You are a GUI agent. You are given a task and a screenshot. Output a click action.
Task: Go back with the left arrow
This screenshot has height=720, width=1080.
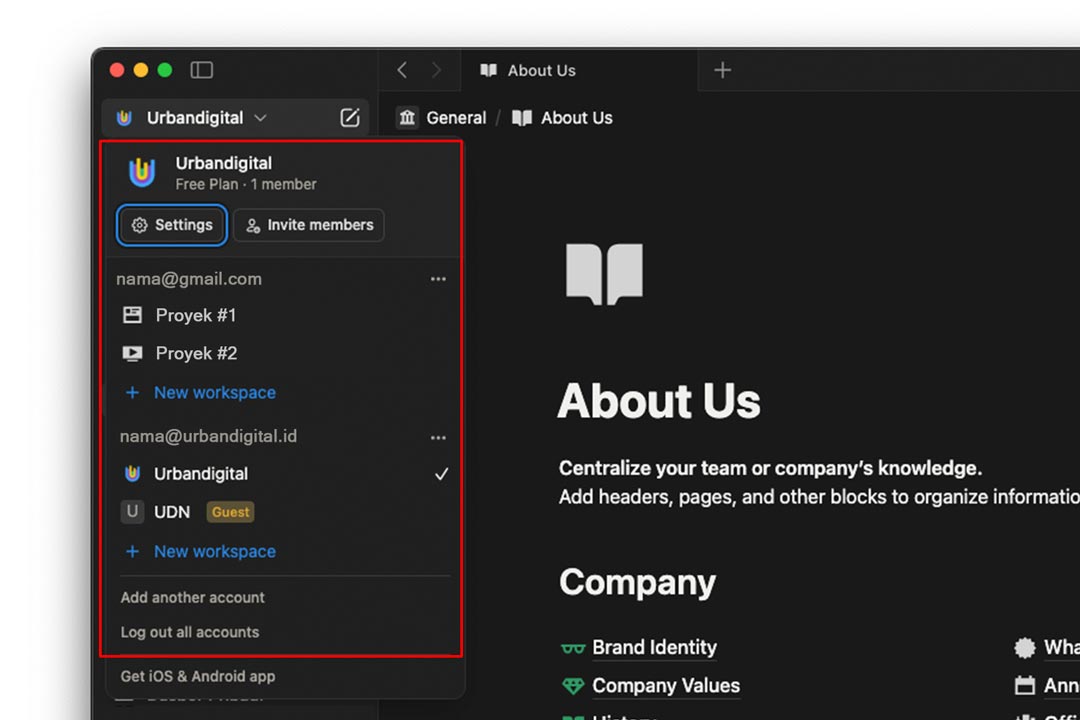(402, 70)
